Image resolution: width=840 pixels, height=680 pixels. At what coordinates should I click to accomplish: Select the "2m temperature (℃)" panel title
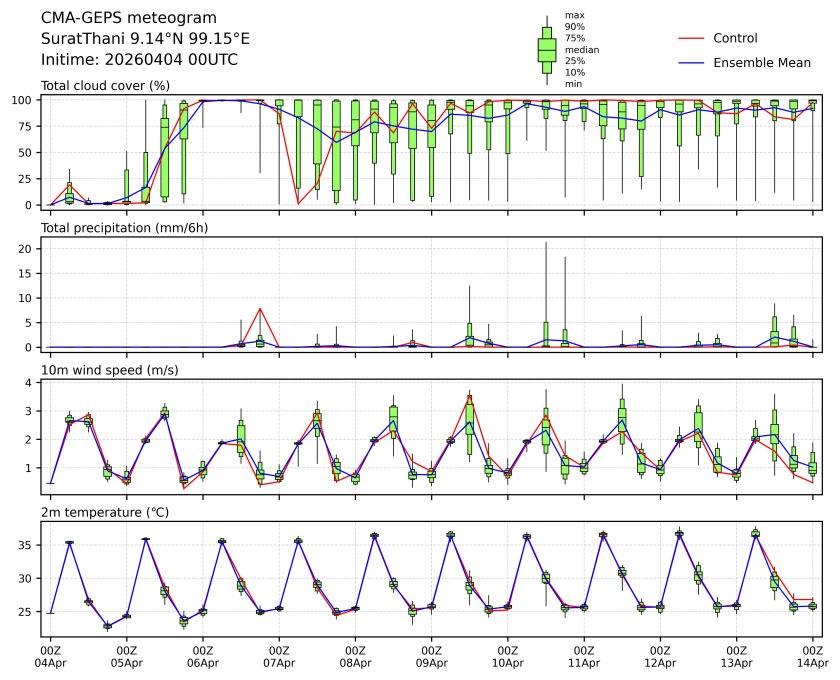pyautogui.click(x=106, y=513)
